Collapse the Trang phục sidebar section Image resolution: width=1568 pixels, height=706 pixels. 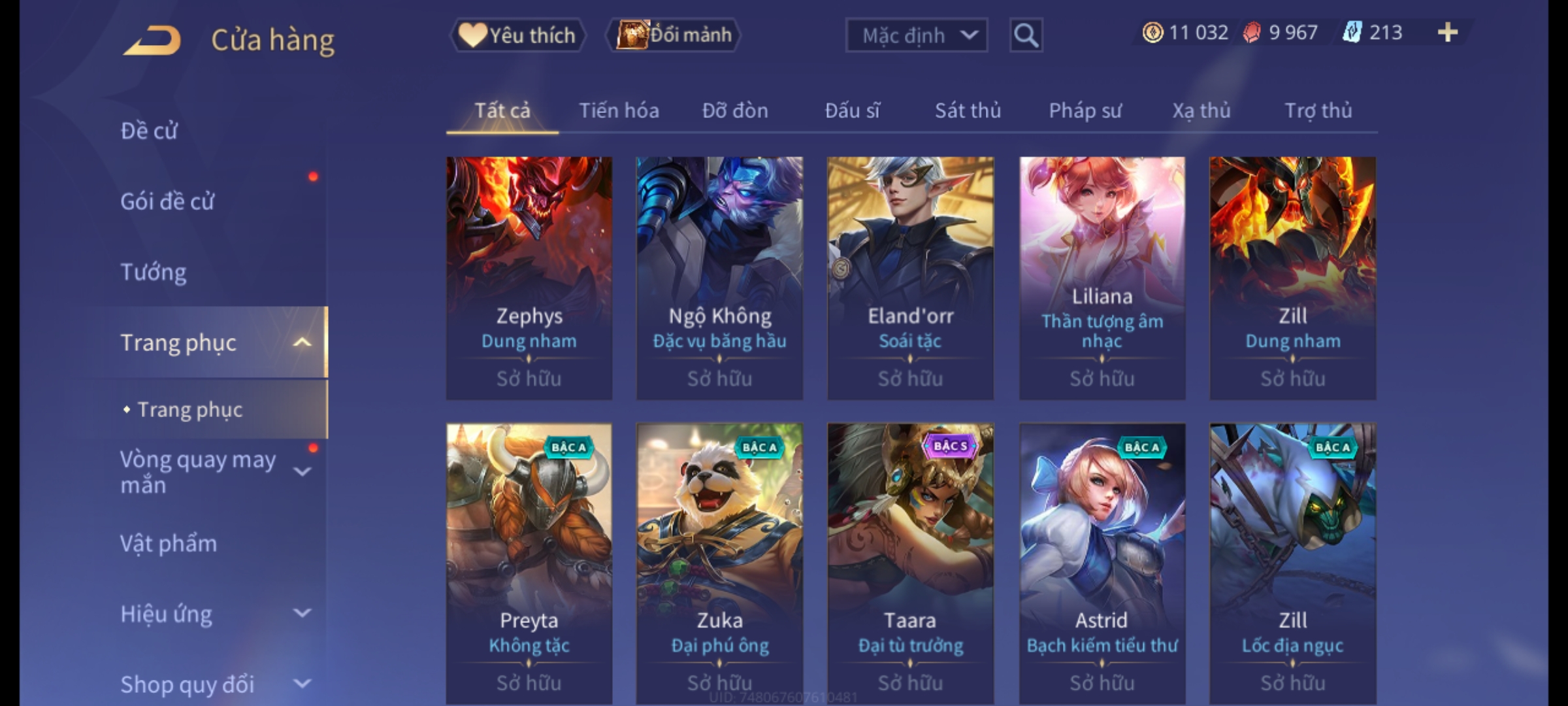click(302, 343)
